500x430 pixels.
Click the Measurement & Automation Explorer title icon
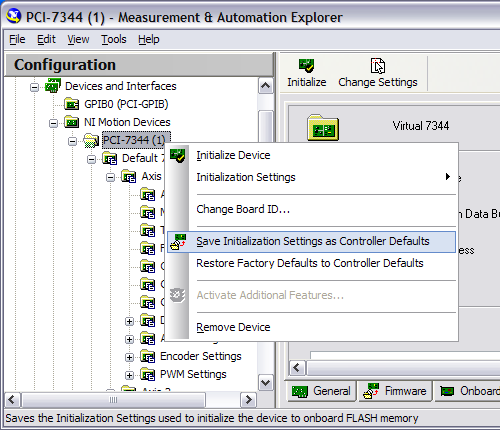14,17
